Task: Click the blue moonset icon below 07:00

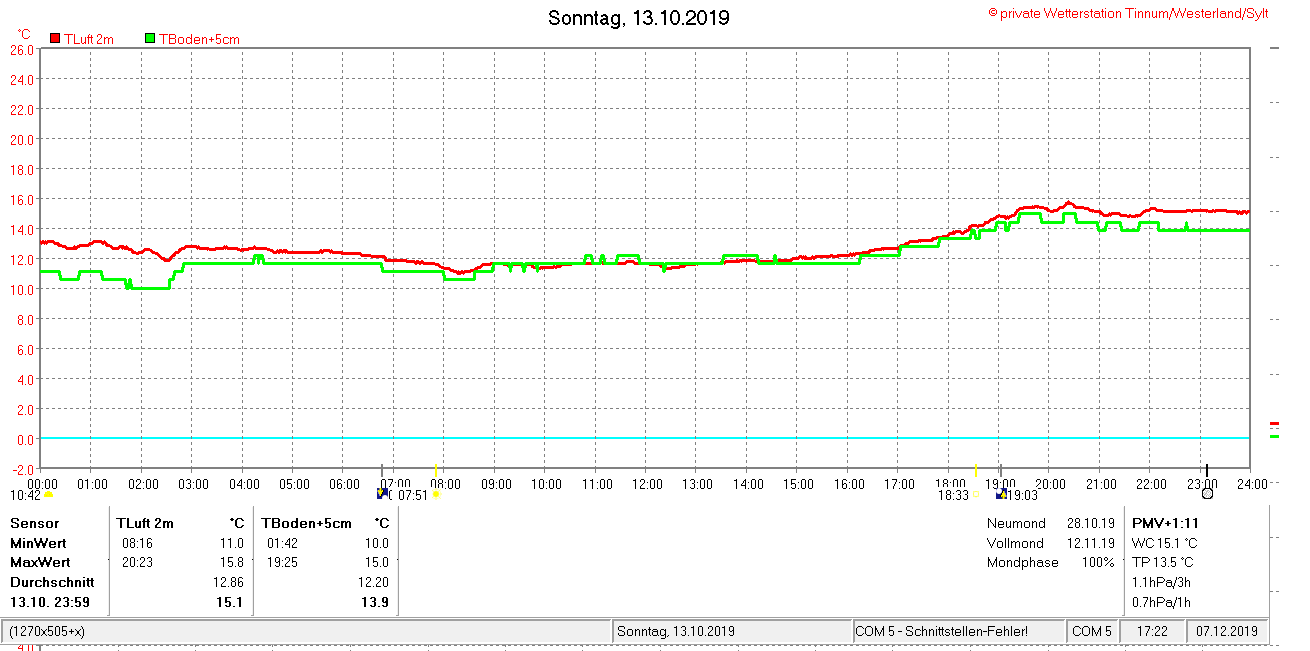Action: (x=382, y=494)
